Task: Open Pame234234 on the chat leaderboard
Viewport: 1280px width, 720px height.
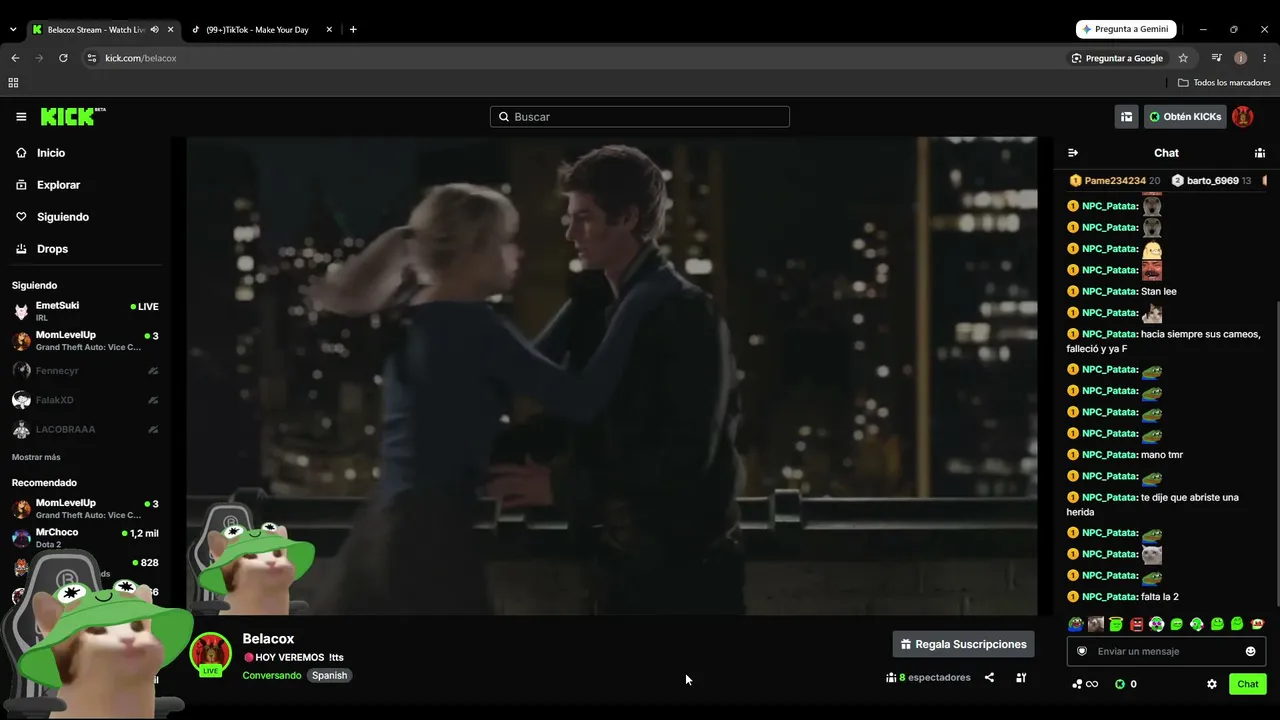Action: click(x=1115, y=181)
